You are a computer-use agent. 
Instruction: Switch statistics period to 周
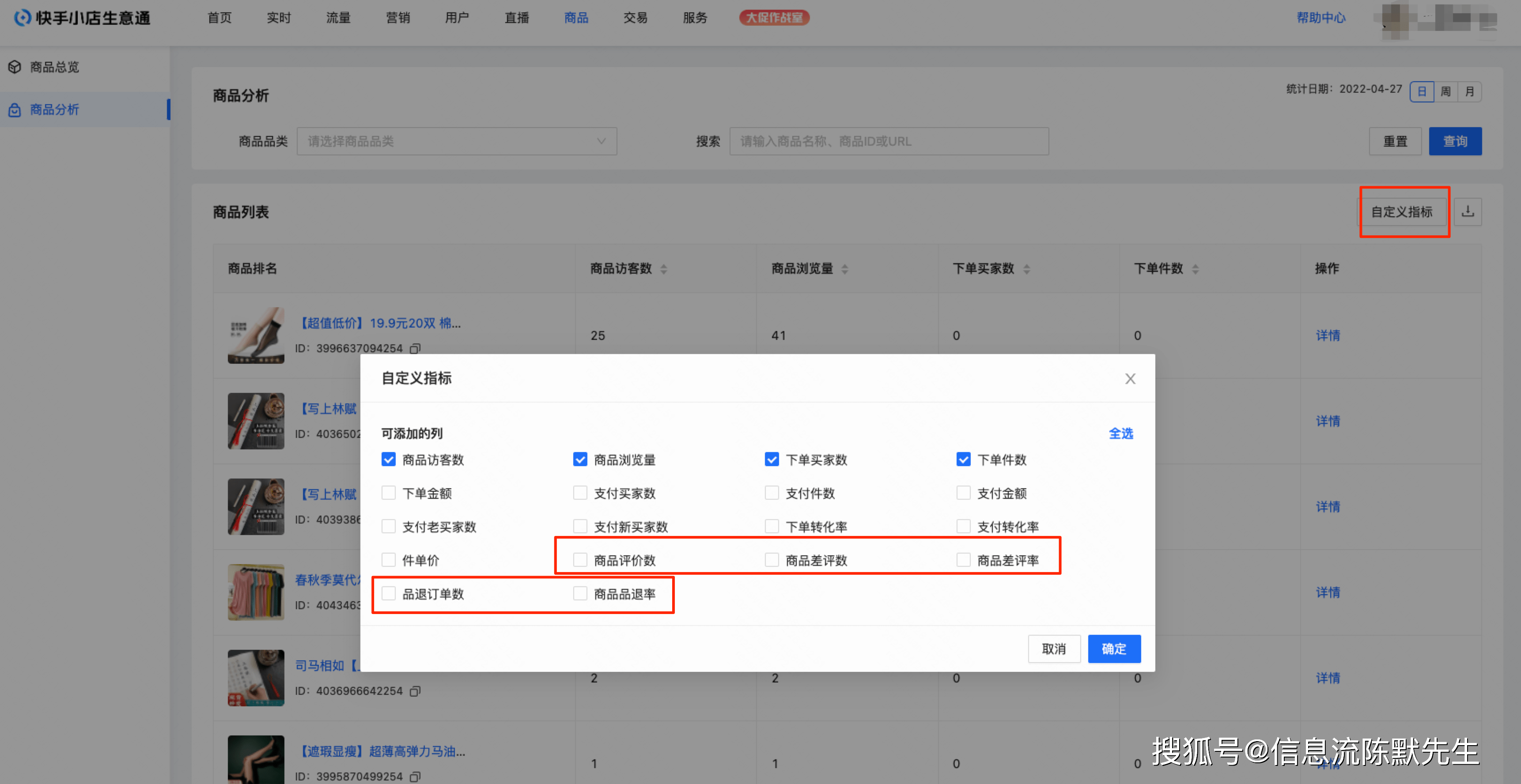(1446, 91)
